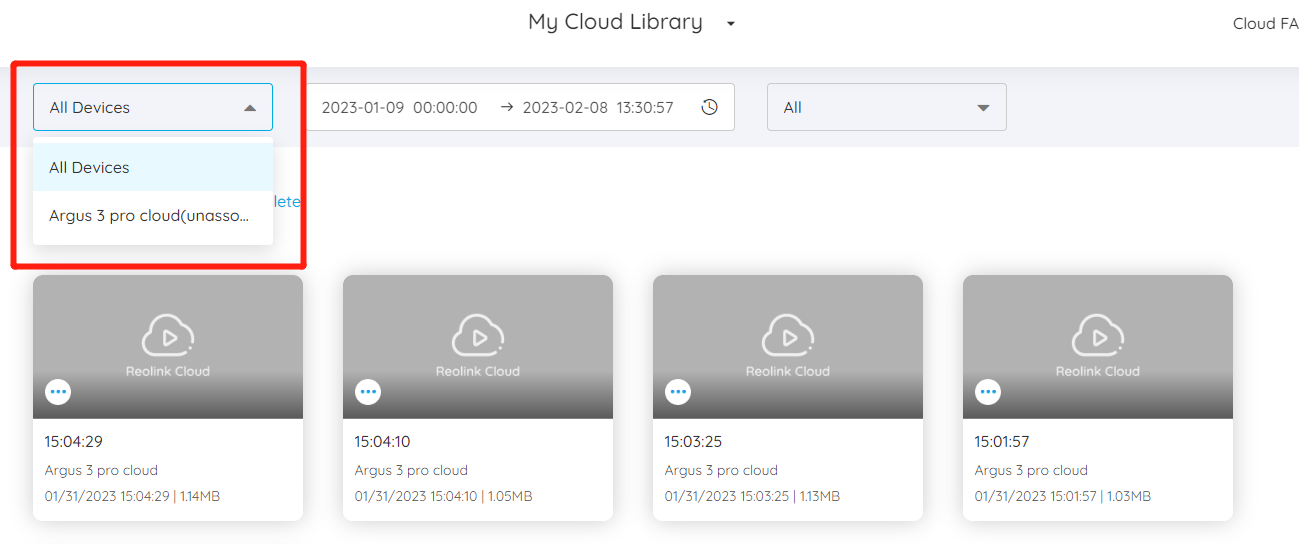Open the three-dot menu on the 15:01:57 video
The height and width of the screenshot is (544, 1299).
click(988, 392)
